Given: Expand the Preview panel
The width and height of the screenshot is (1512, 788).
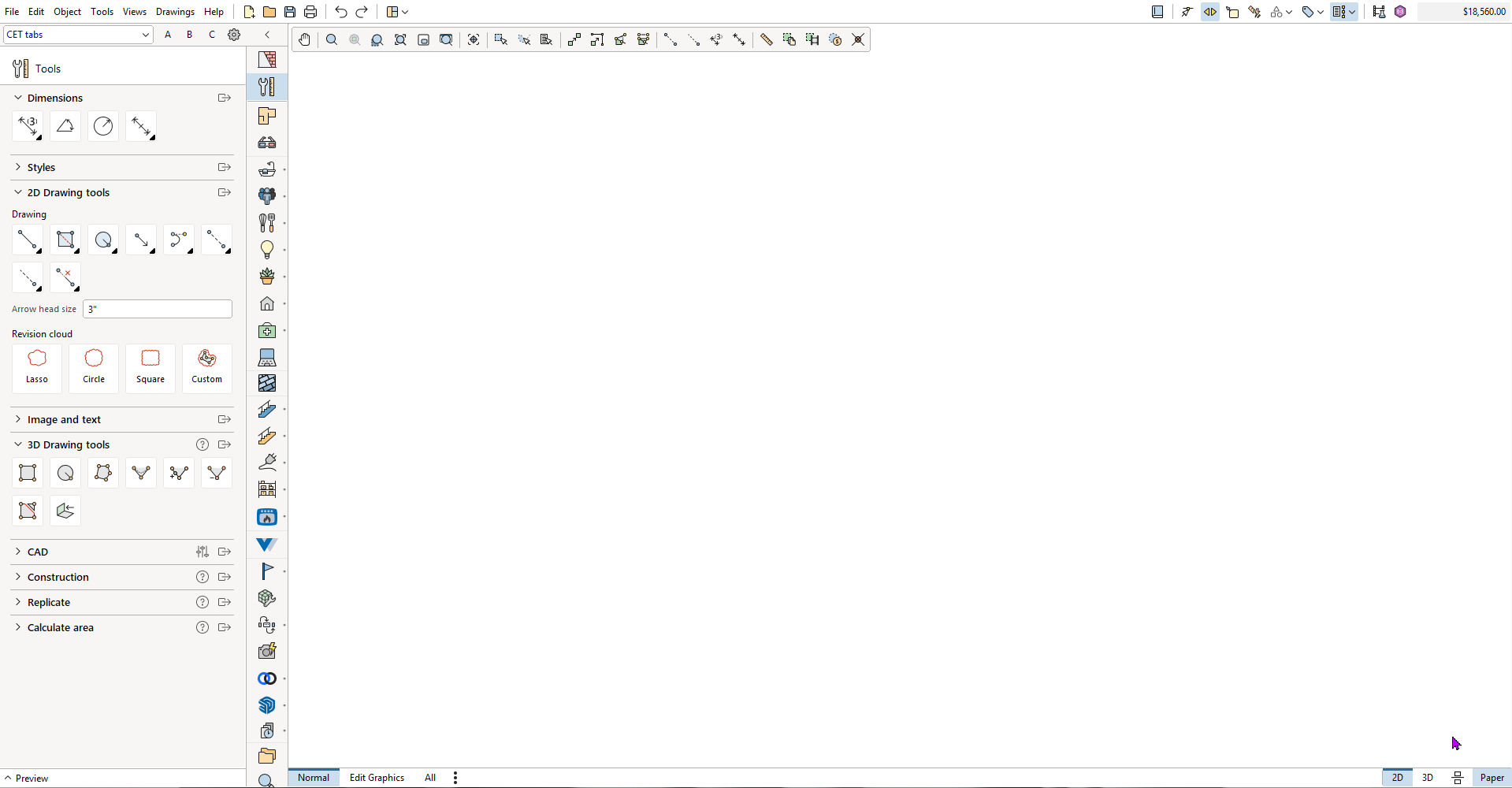Looking at the screenshot, I should (26, 779).
